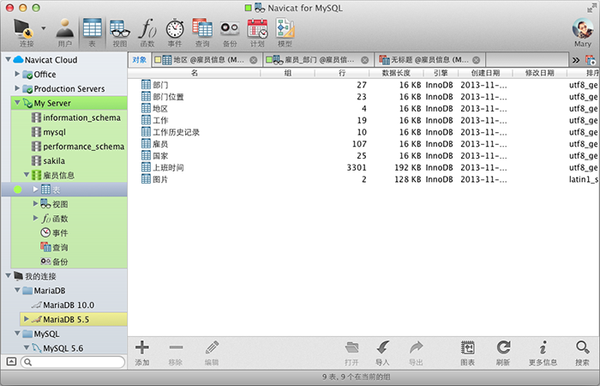Click the sidebar search field
600x386 pixels.
(x=73, y=362)
